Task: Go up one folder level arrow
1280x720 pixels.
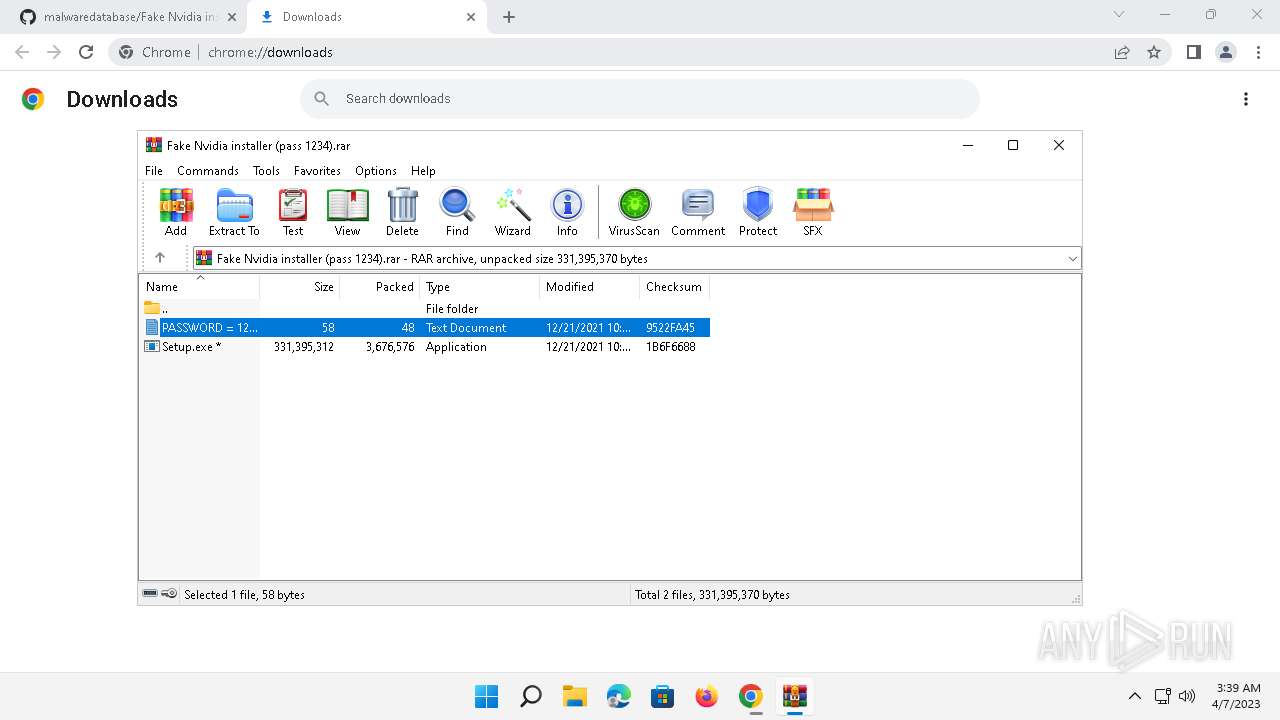Action: pos(160,258)
